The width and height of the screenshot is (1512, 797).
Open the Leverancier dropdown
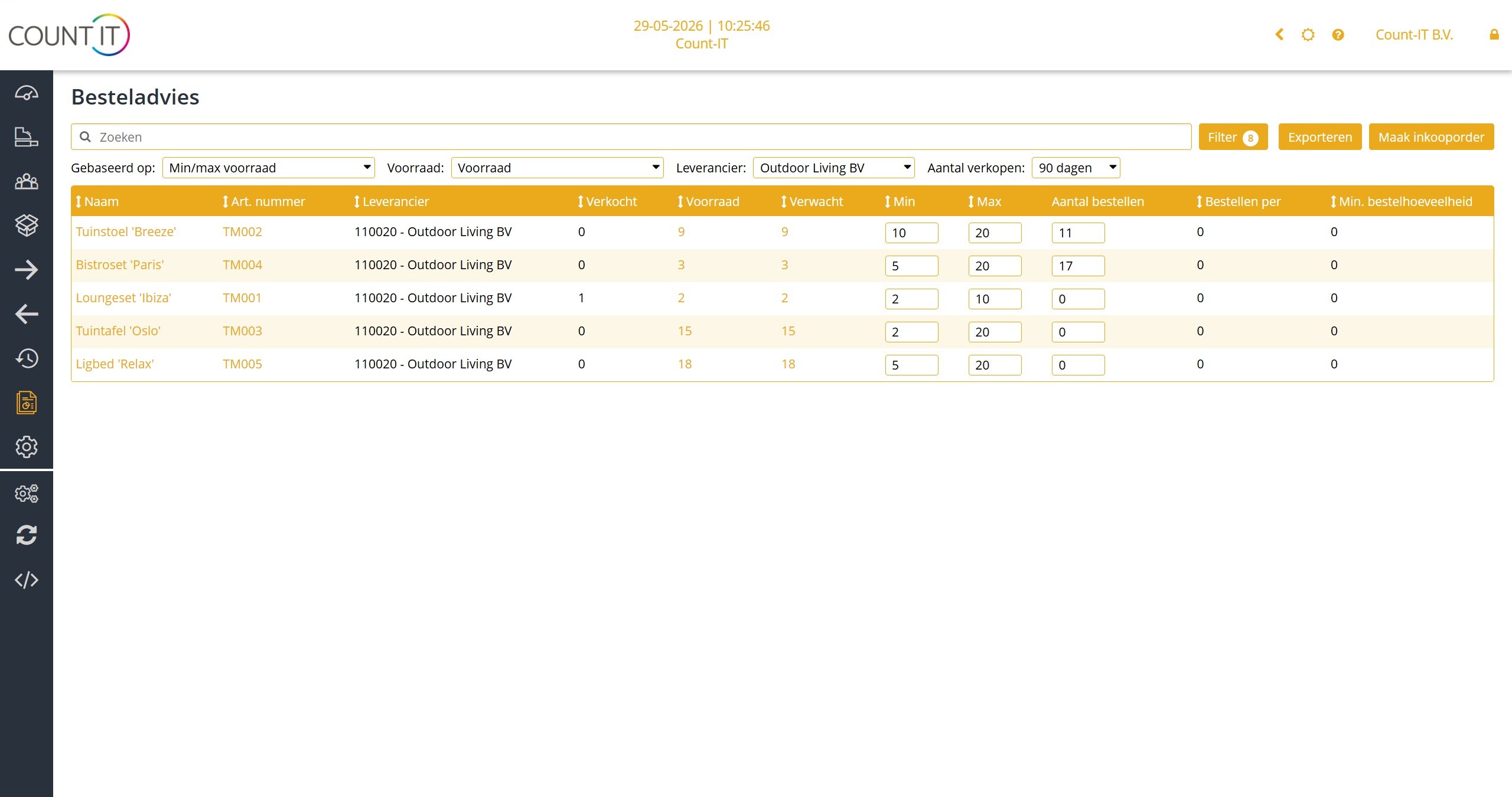833,168
